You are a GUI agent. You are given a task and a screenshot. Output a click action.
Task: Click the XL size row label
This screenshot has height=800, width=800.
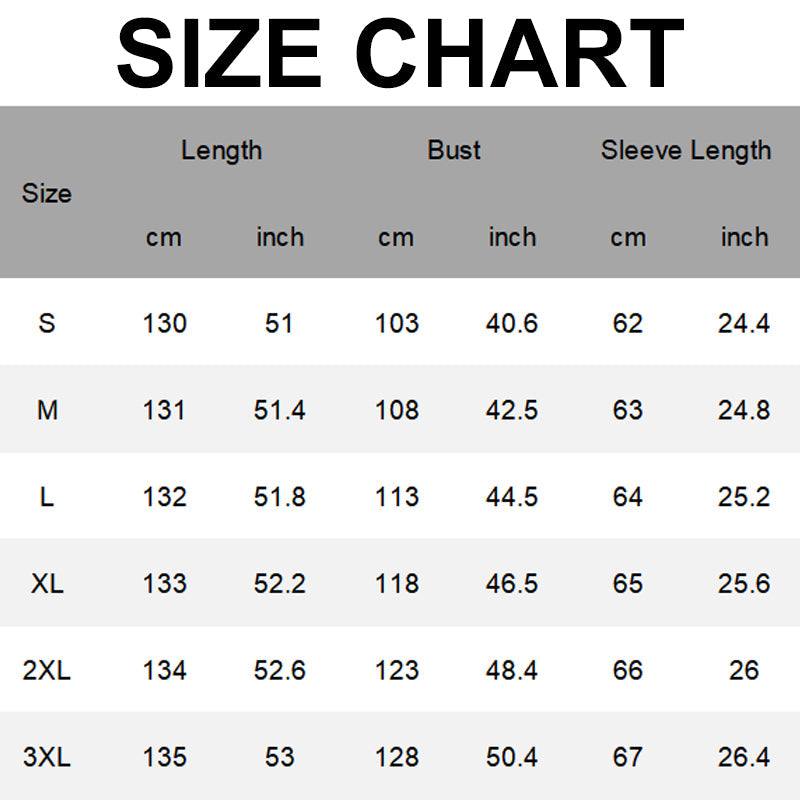coord(47,583)
